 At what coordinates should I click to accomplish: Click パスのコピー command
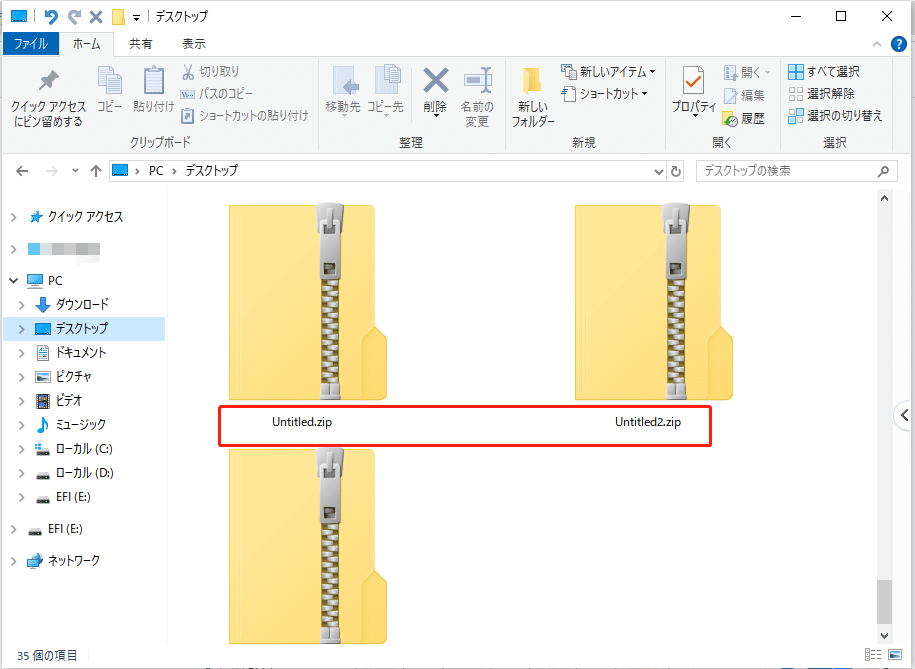coord(217,93)
